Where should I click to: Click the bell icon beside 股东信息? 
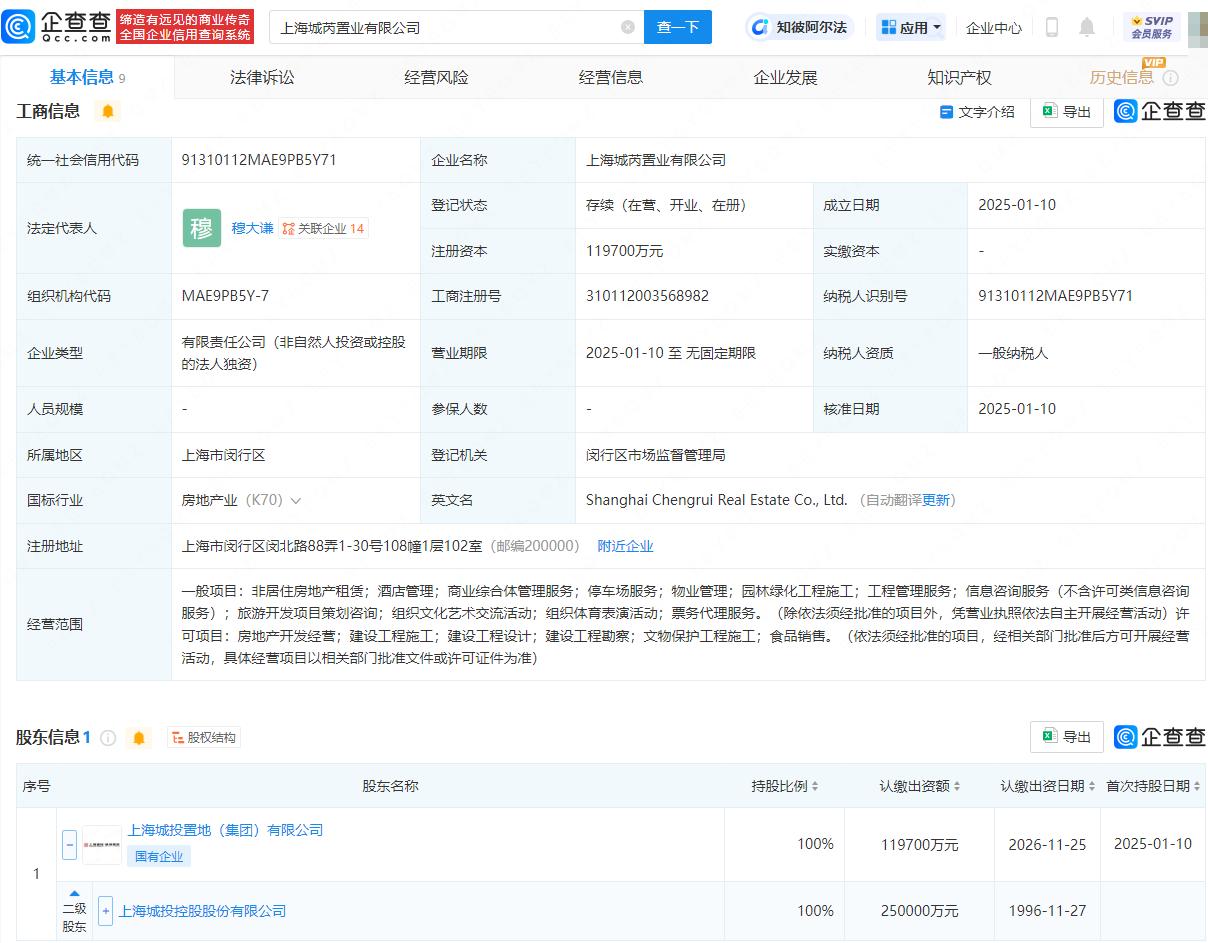[x=139, y=738]
